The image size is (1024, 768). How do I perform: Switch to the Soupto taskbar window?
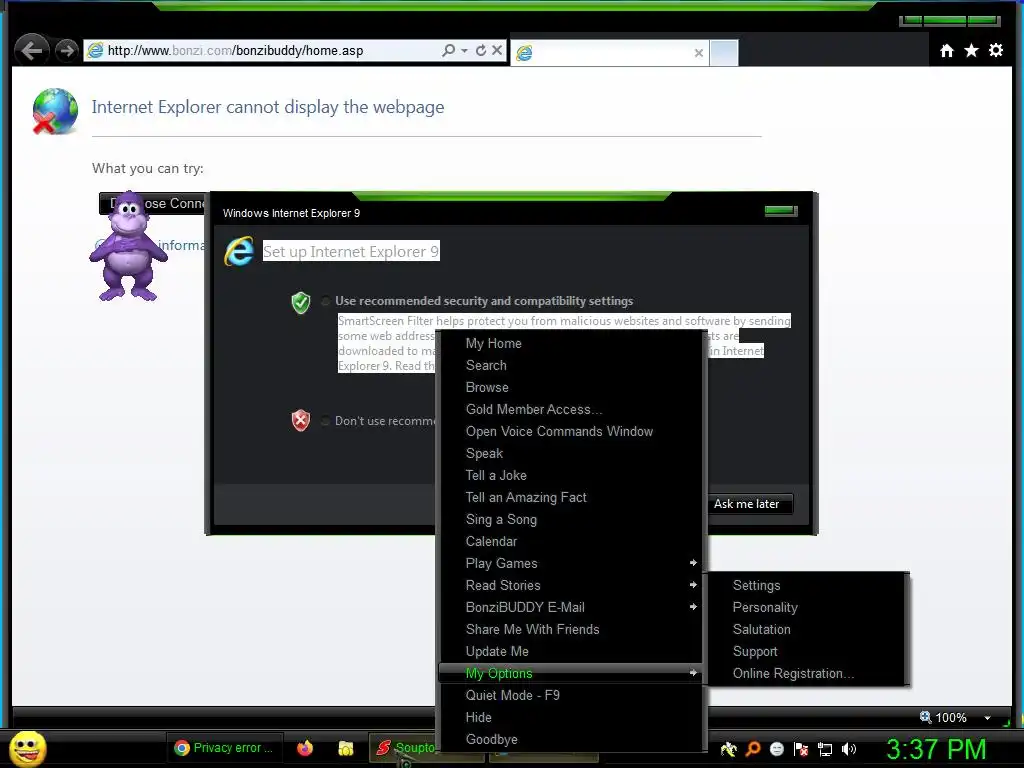tap(406, 748)
